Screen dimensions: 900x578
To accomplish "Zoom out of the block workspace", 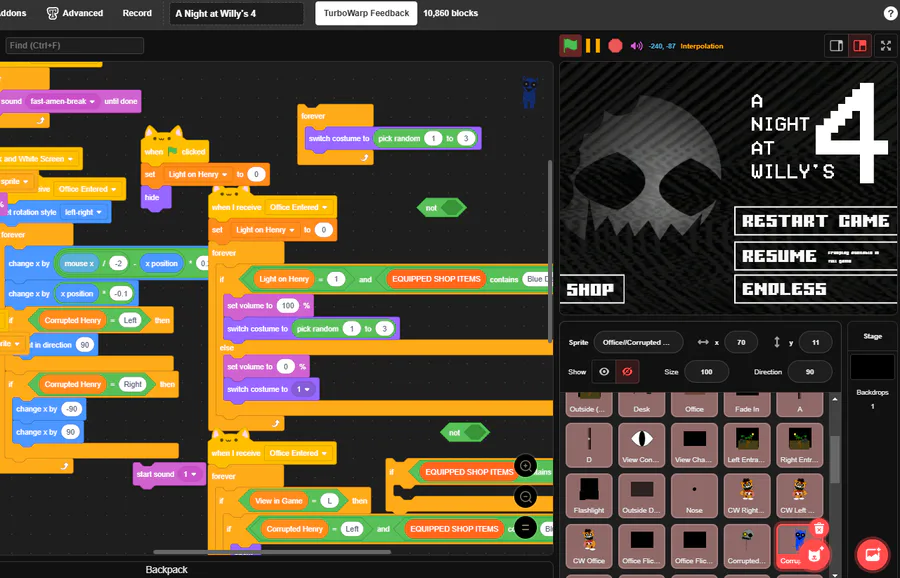I will tap(525, 496).
